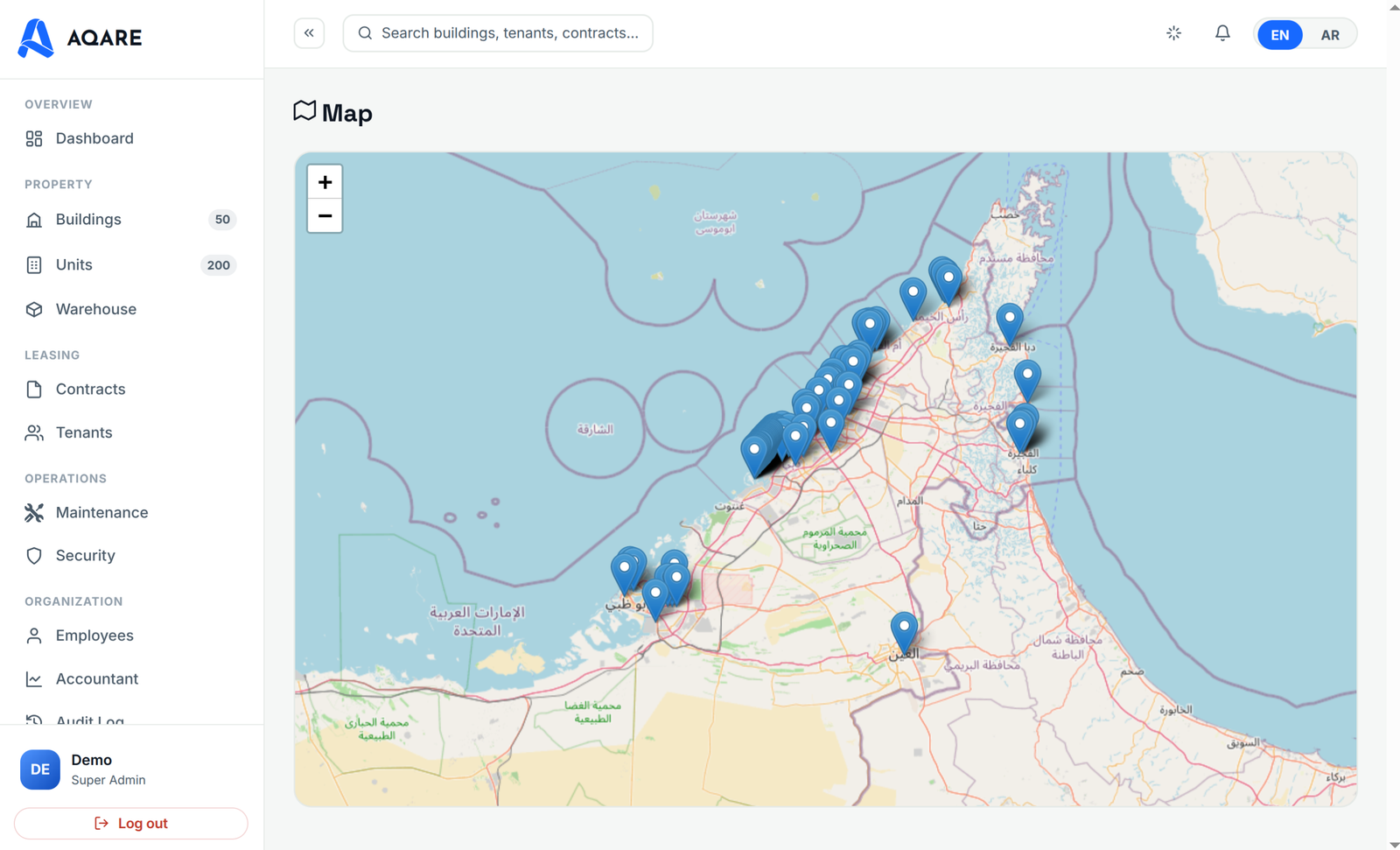Click the map icon beside the Map title
The height and width of the screenshot is (850, 1400).
304,110
